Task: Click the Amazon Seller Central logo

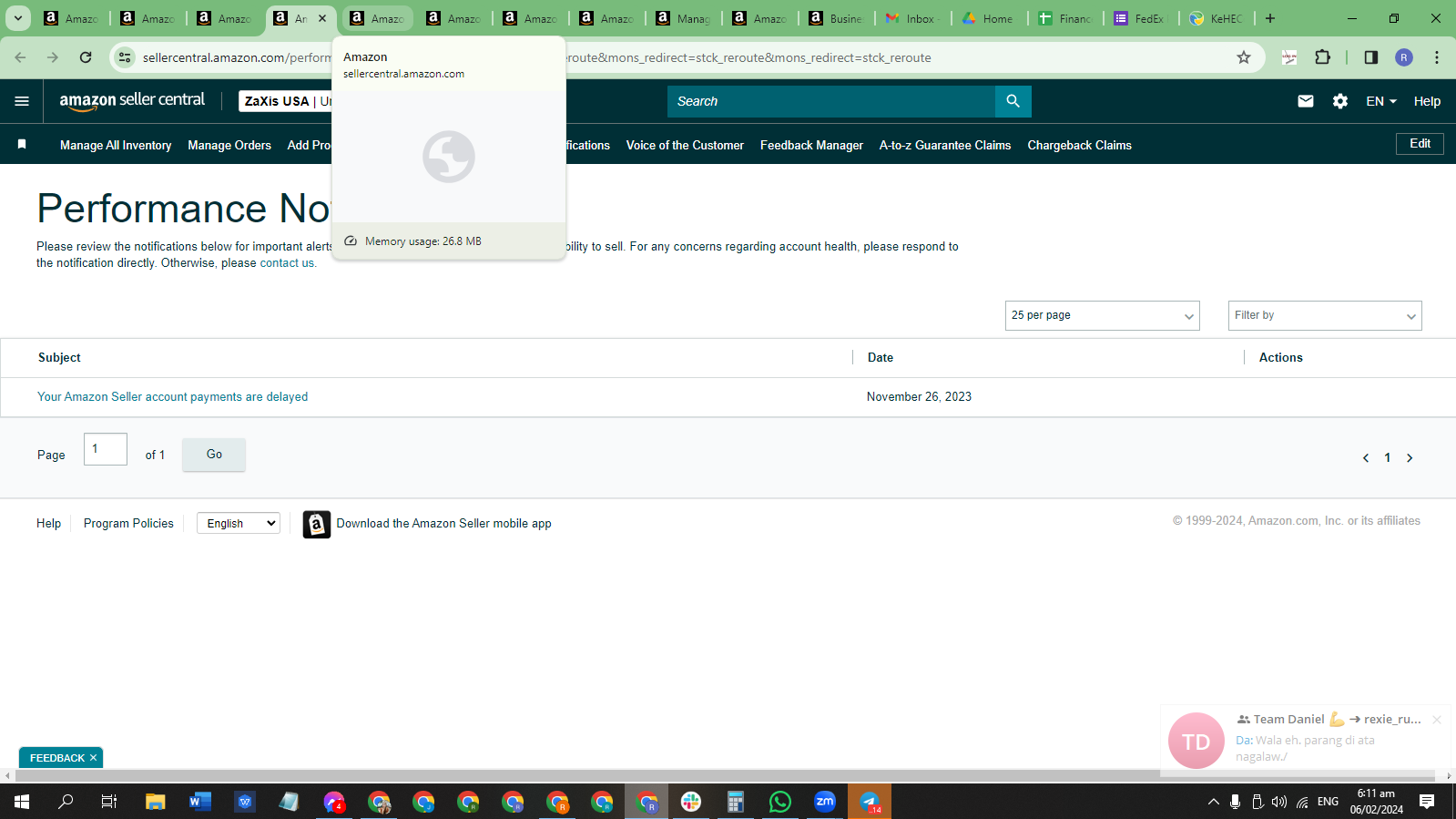Action: pyautogui.click(x=132, y=101)
